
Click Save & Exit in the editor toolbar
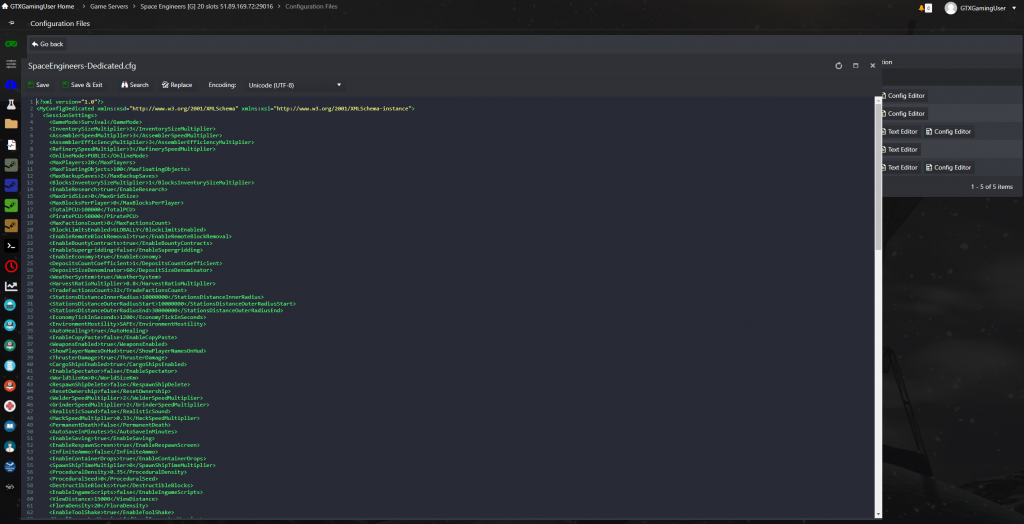point(82,85)
